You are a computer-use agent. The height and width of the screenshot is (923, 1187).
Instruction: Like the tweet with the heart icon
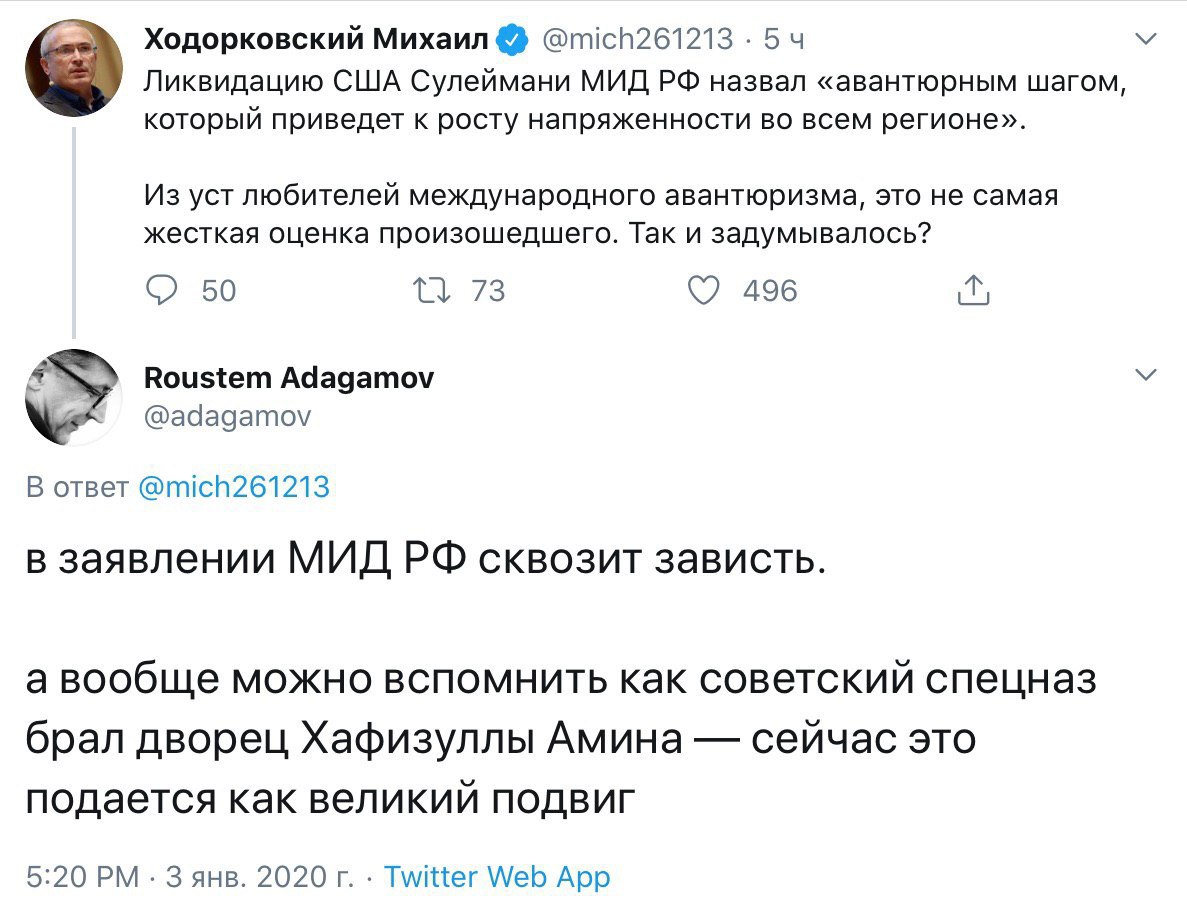click(x=706, y=290)
